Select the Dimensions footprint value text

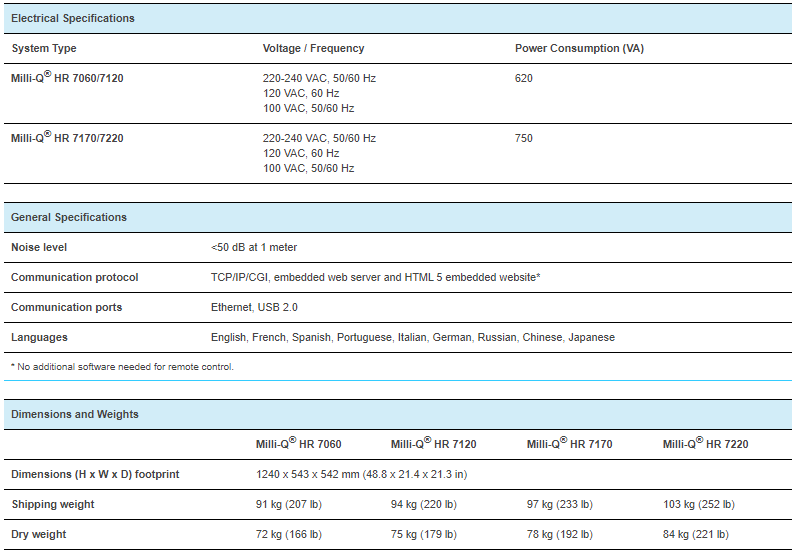(362, 474)
